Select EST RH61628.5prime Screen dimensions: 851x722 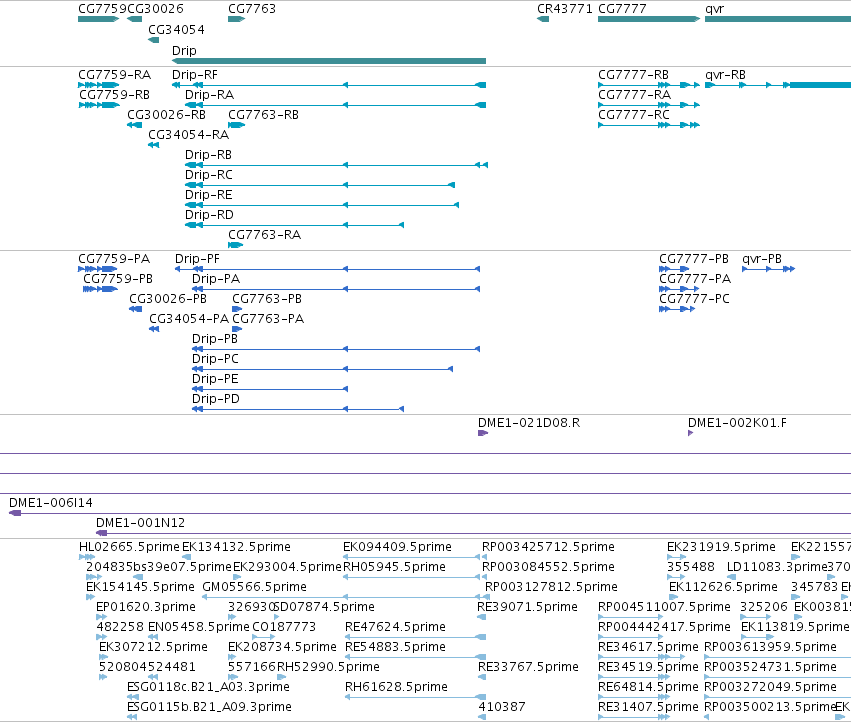397,687
